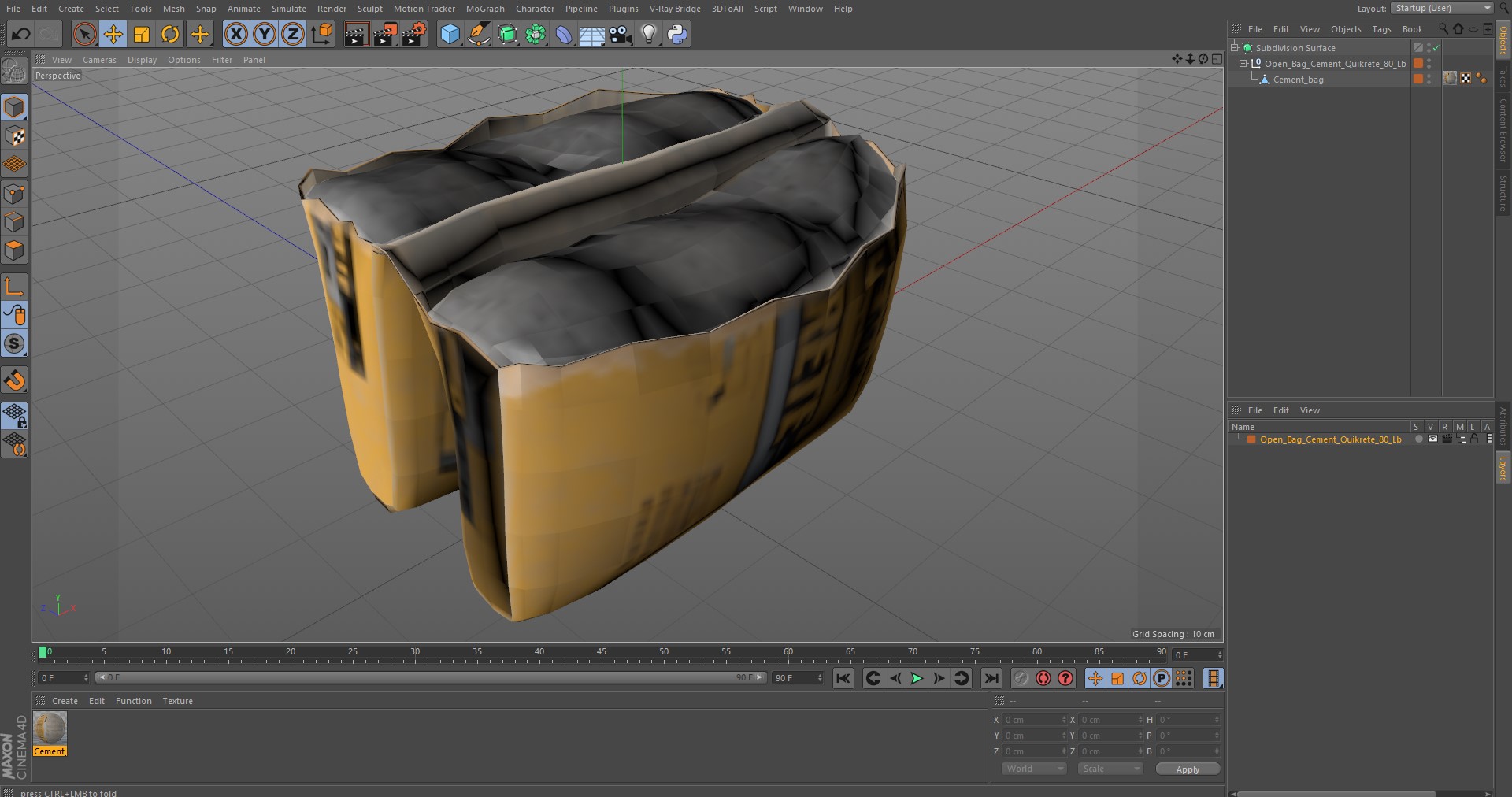1512x797 pixels.
Task: Click the layer color swatch in Layers panel
Action: (x=1251, y=439)
